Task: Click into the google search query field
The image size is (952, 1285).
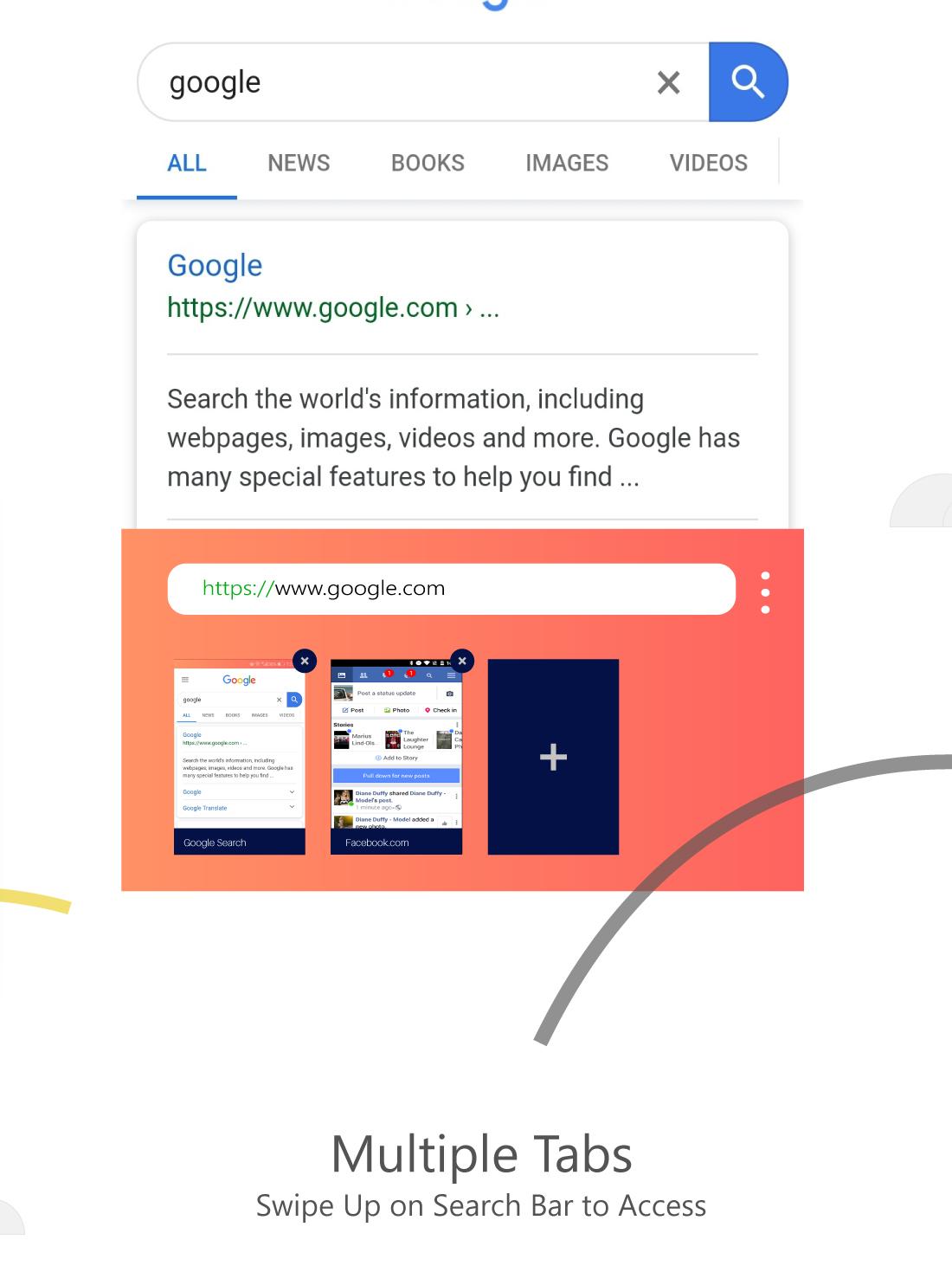Action: 398,82
